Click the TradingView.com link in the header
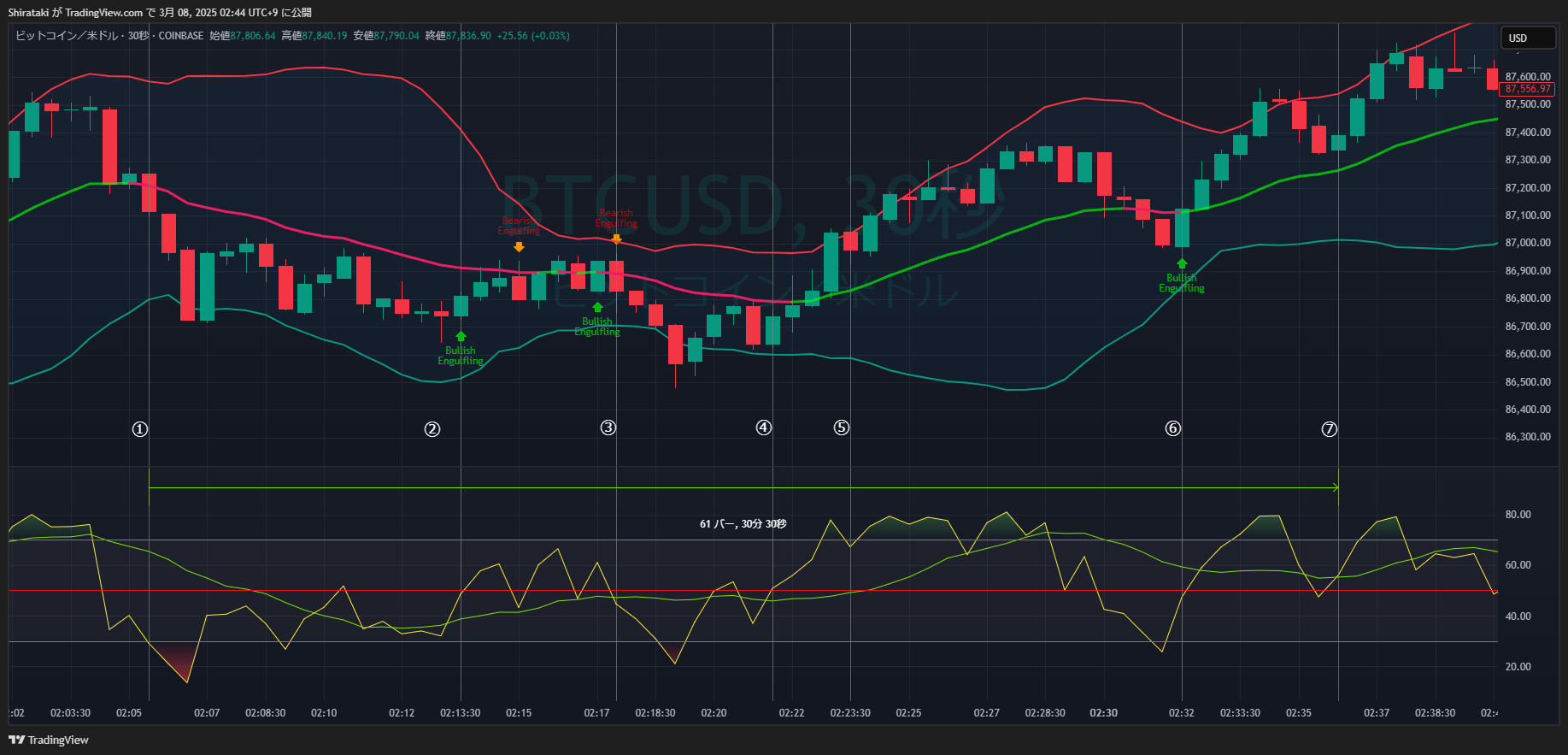The height and width of the screenshot is (755, 1568). click(104, 13)
